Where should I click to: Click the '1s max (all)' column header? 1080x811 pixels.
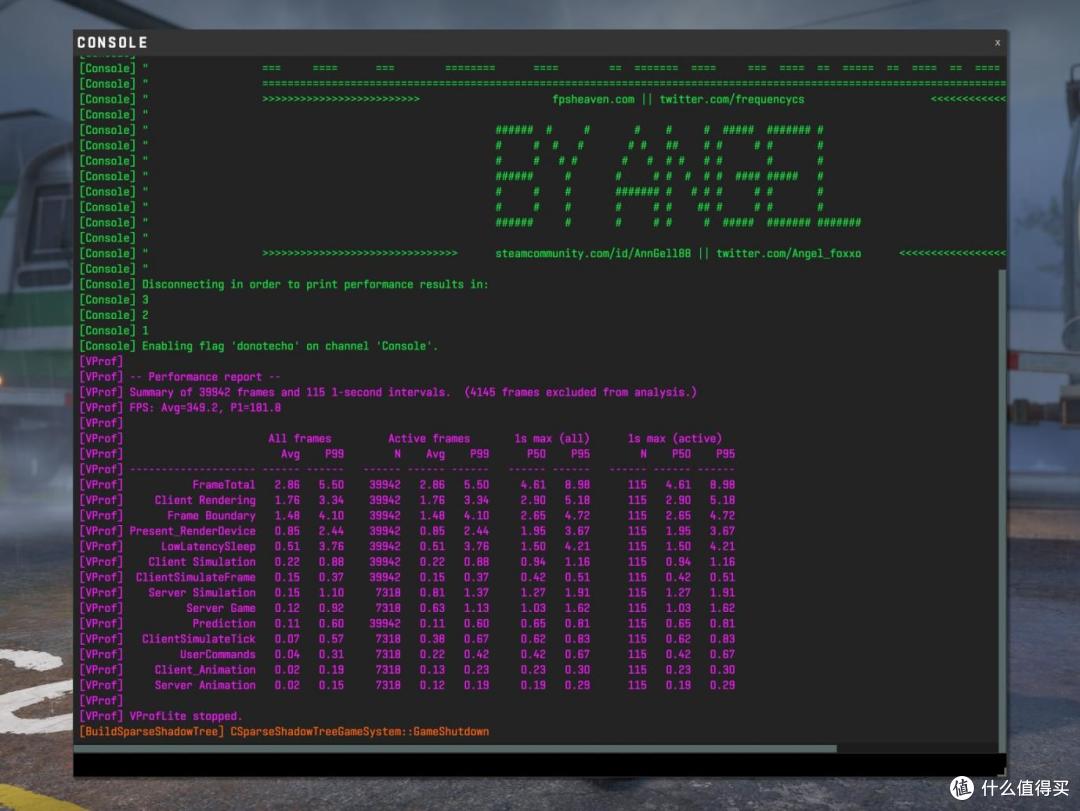click(552, 438)
